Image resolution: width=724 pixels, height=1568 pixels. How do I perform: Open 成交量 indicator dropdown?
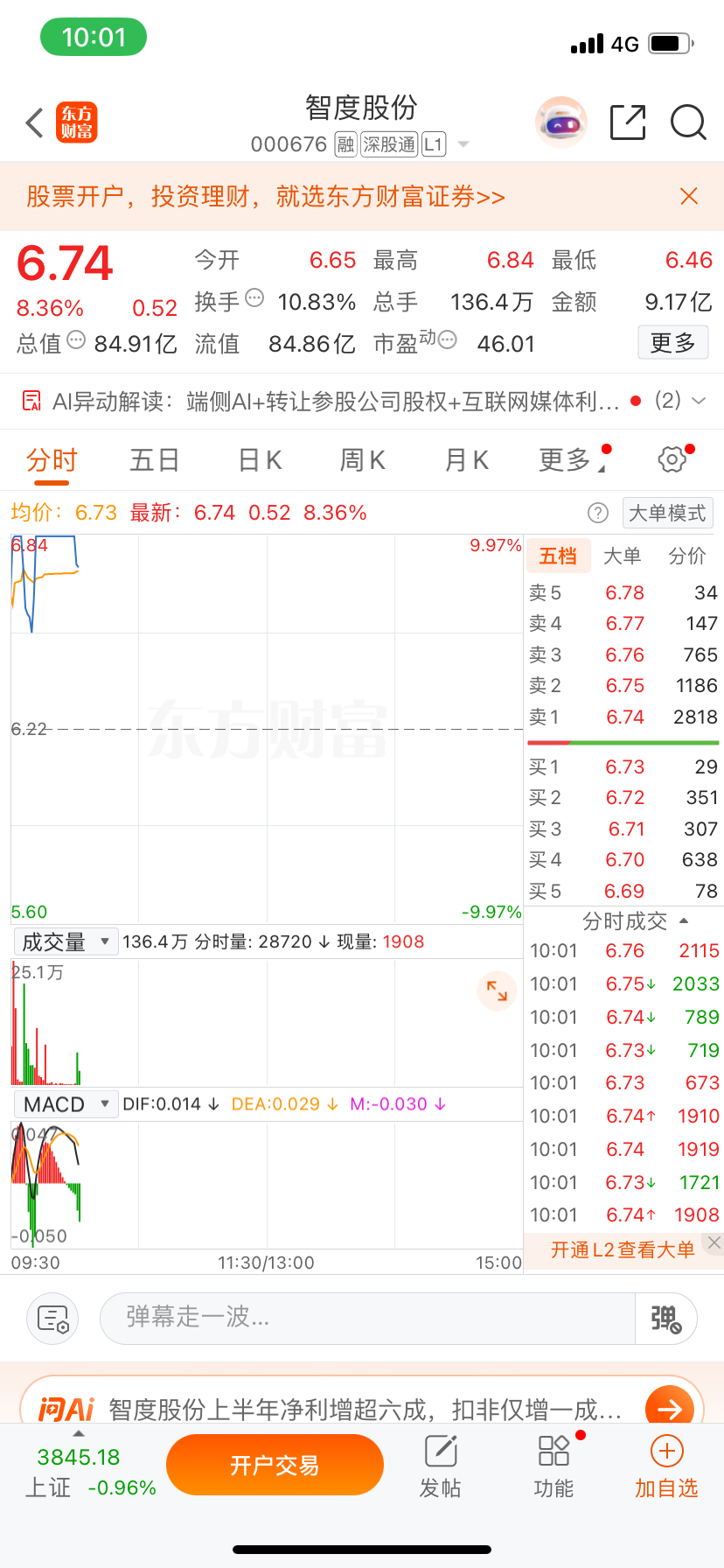[66, 942]
